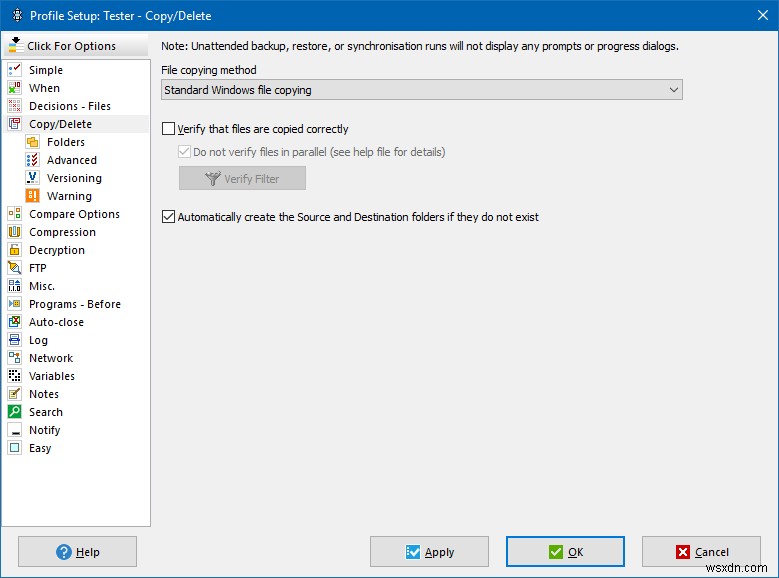Go to Programs - Before page
This screenshot has width=779, height=578.
click(75, 304)
